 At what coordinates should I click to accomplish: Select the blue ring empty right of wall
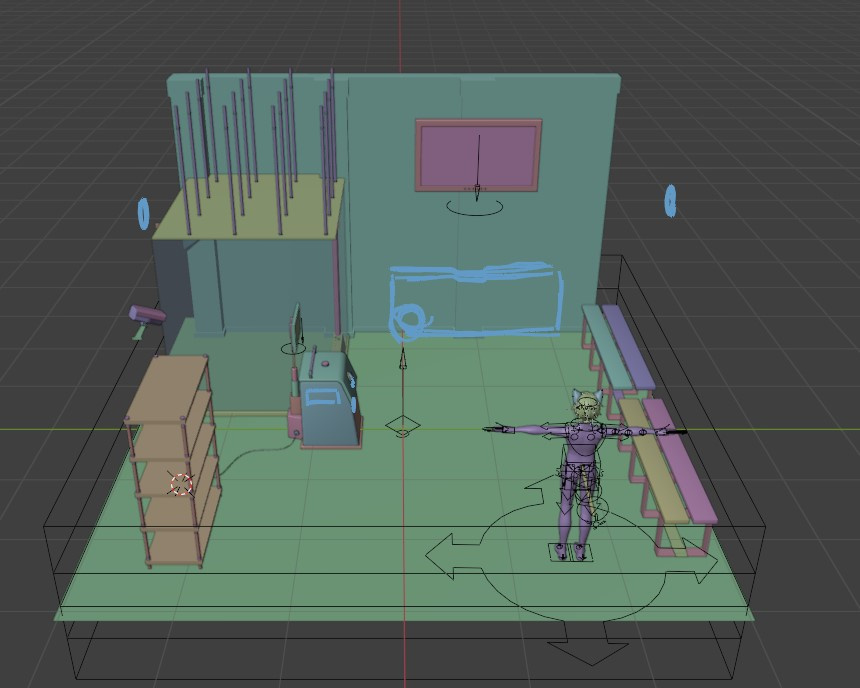pos(670,201)
